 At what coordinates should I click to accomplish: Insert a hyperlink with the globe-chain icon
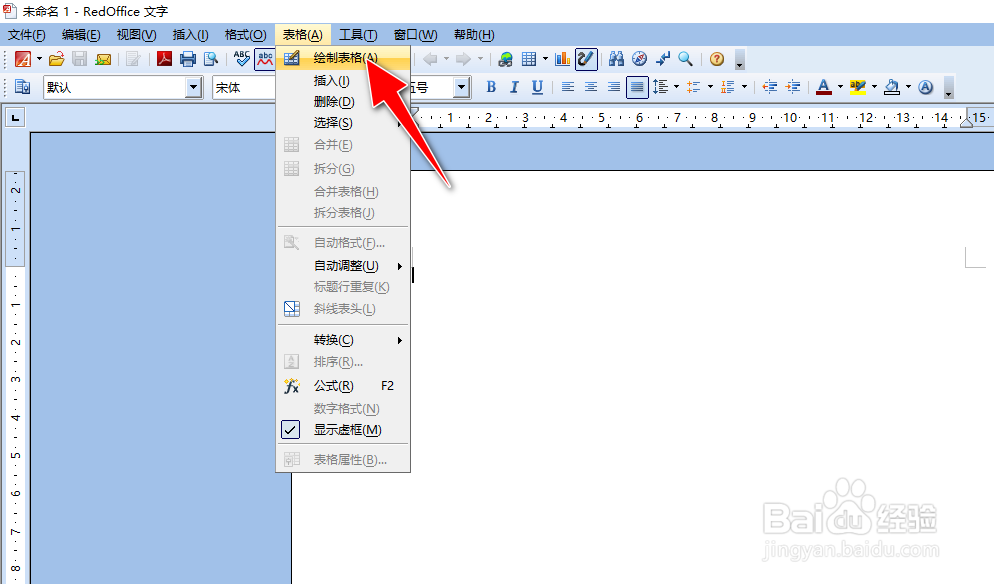point(504,59)
